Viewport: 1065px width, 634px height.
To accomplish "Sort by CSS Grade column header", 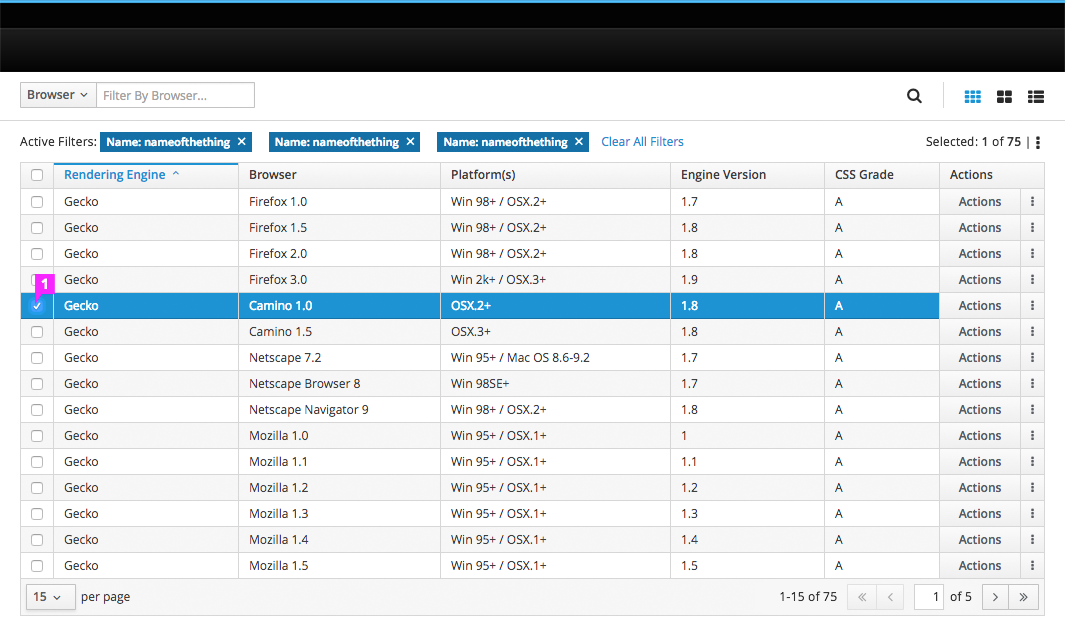I will click(882, 175).
